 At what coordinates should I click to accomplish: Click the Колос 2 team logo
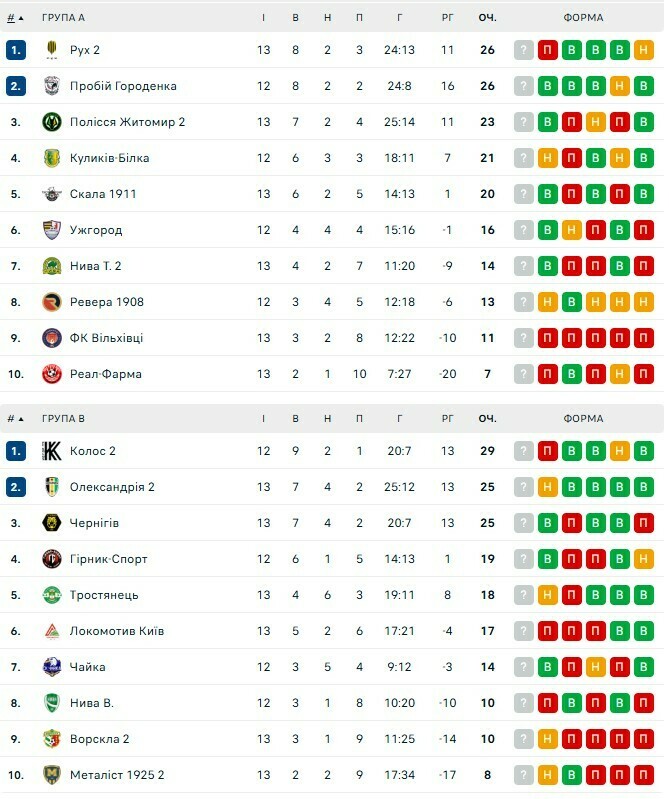[x=52, y=451]
